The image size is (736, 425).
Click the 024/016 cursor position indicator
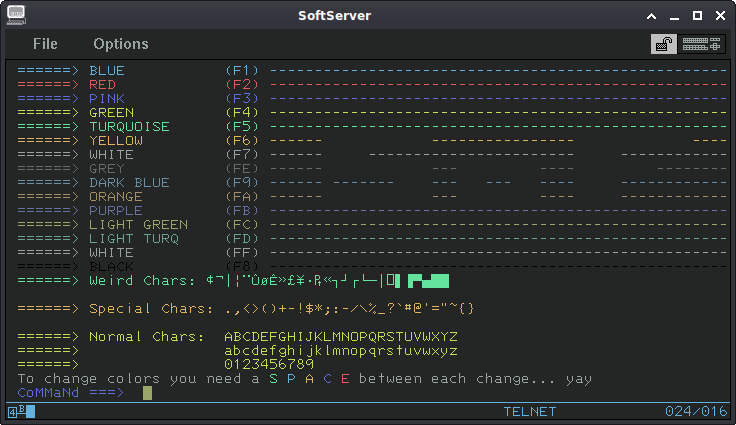(x=696, y=411)
